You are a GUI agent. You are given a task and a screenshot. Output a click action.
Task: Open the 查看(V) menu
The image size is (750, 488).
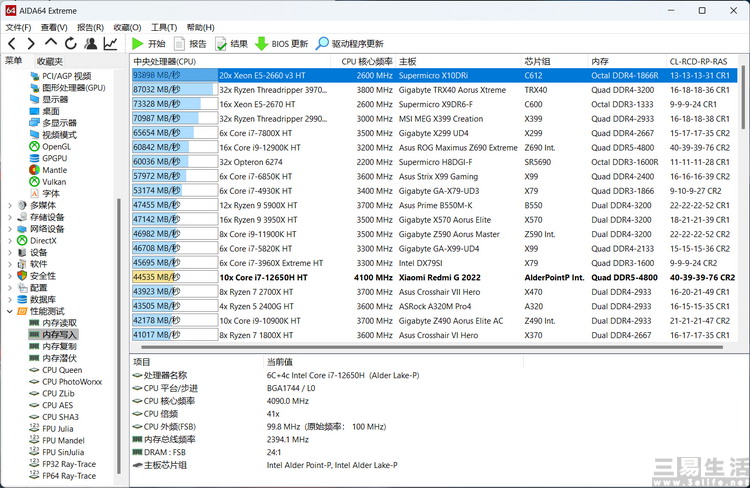54,27
